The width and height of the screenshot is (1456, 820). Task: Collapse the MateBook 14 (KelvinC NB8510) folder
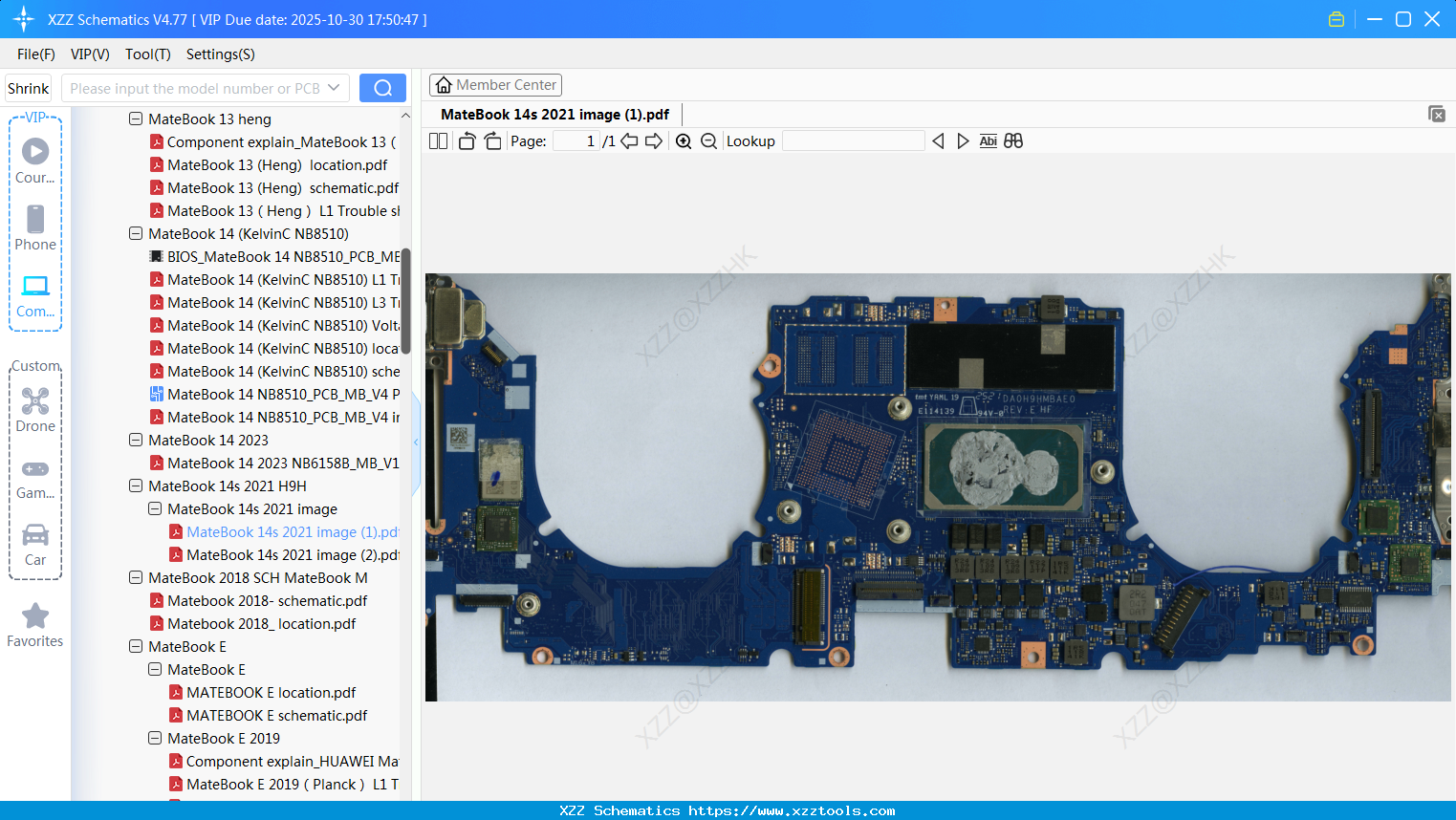click(136, 234)
